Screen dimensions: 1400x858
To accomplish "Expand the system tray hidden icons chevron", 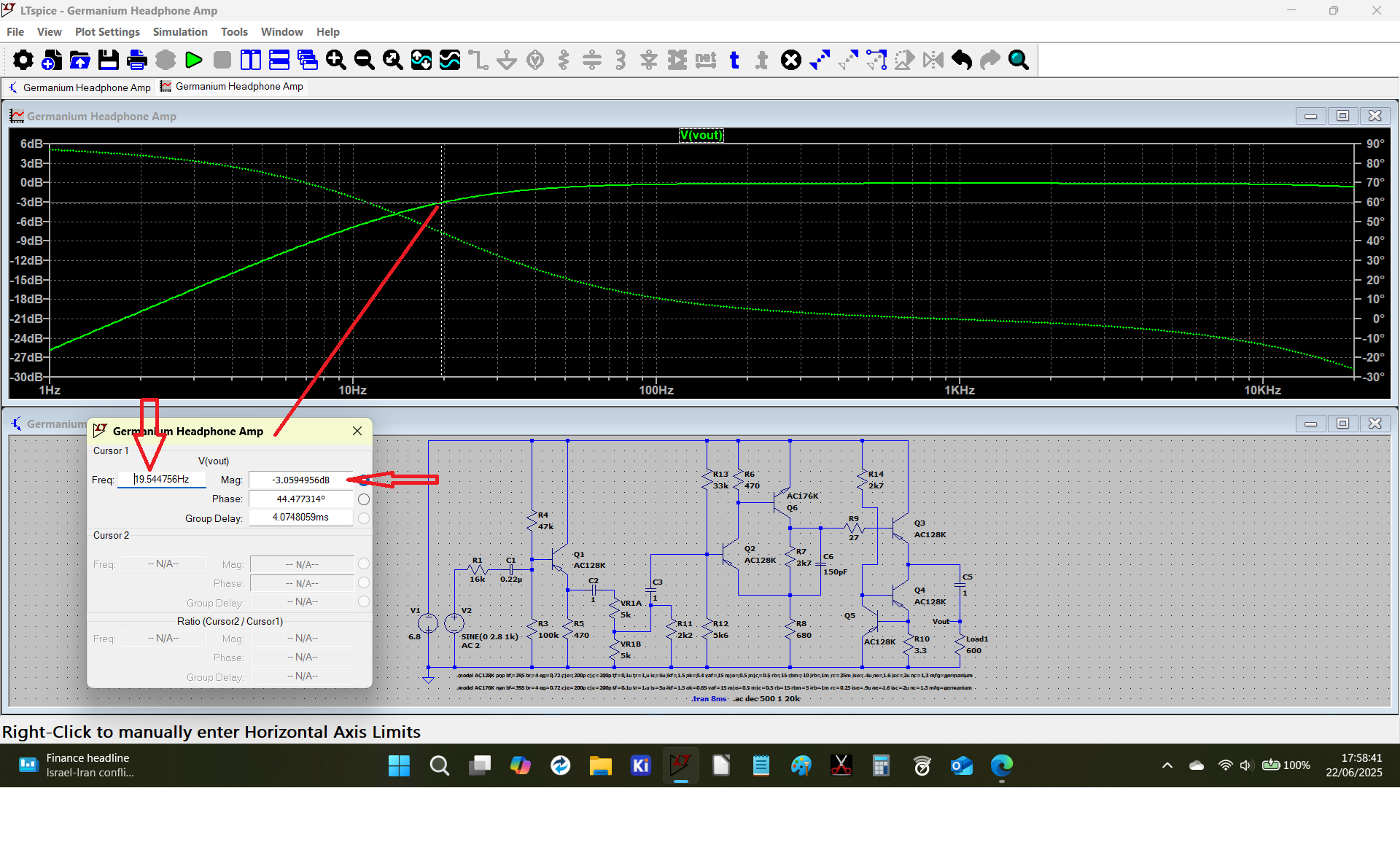I will click(x=1167, y=765).
